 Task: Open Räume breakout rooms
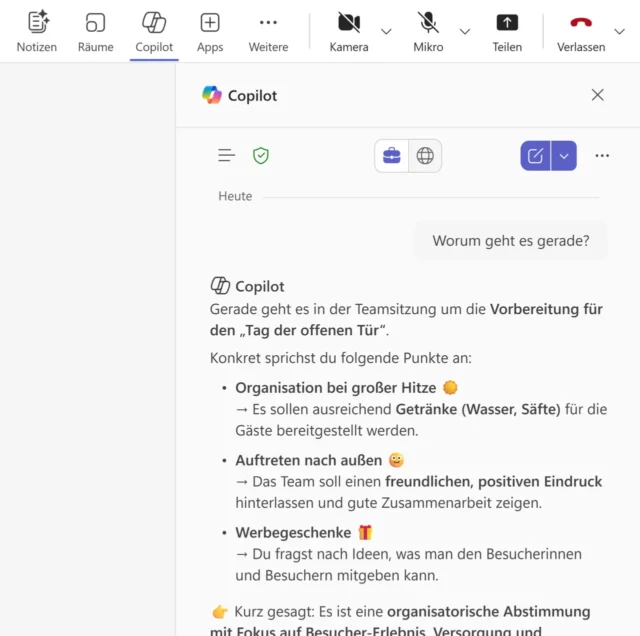tap(96, 32)
